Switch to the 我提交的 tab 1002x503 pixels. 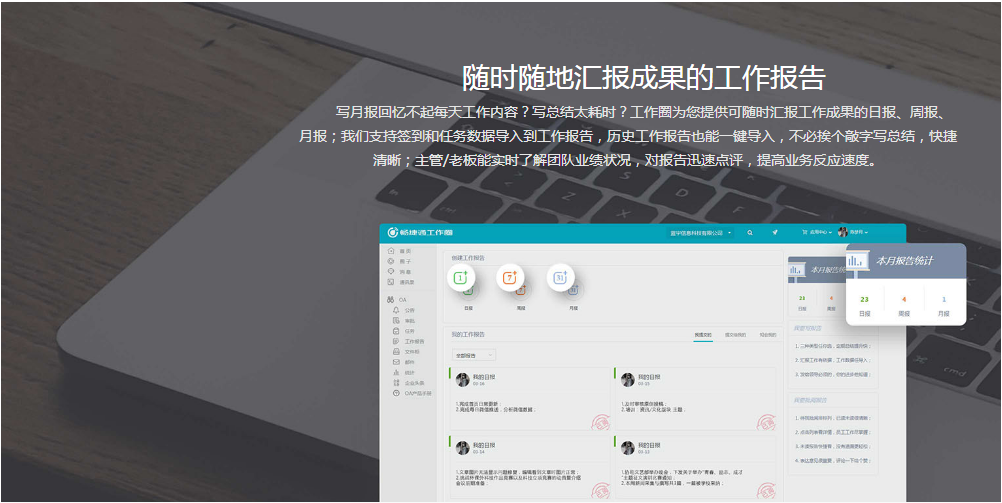[x=703, y=335]
